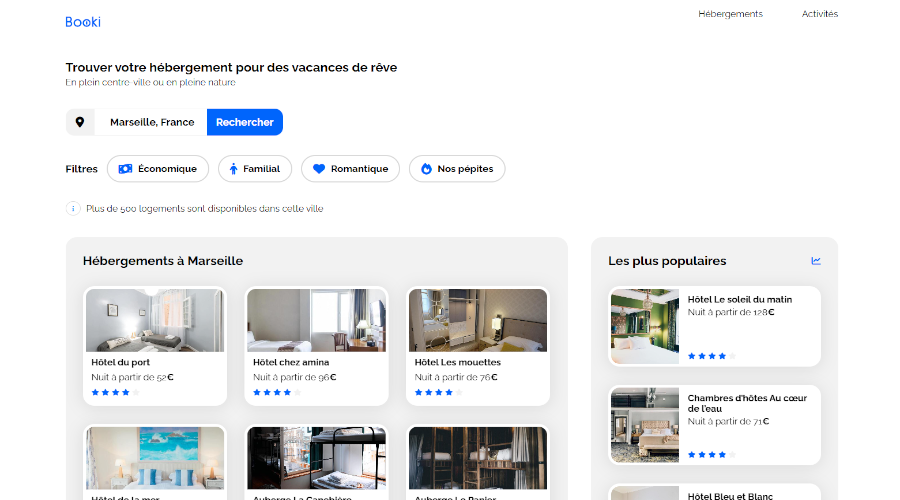
Task: Select the Romantique filter
Action: click(350, 169)
